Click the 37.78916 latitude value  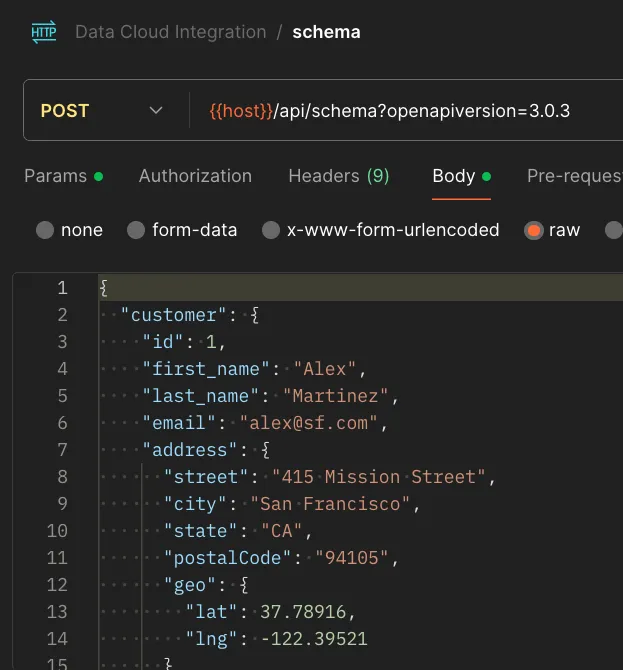[x=303, y=612]
